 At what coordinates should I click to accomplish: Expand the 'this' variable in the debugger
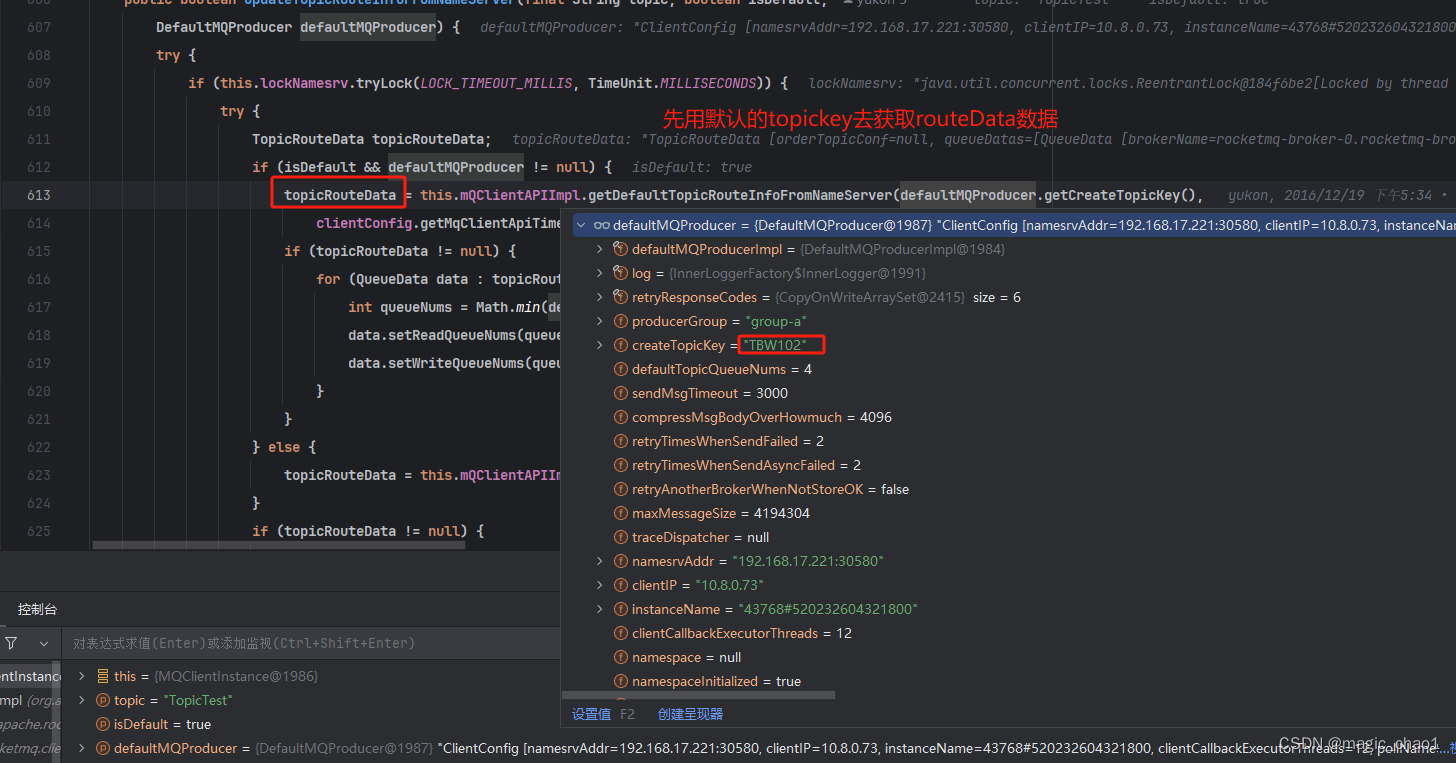(x=82, y=676)
